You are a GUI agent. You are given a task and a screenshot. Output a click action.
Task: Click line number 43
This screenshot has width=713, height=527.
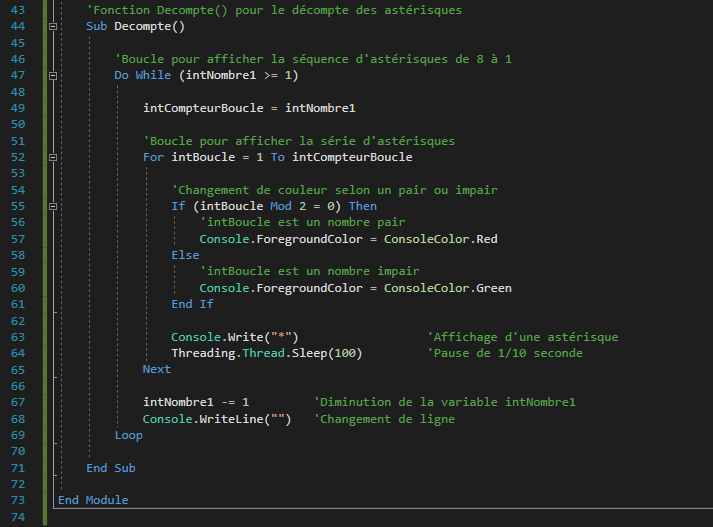click(18, 10)
